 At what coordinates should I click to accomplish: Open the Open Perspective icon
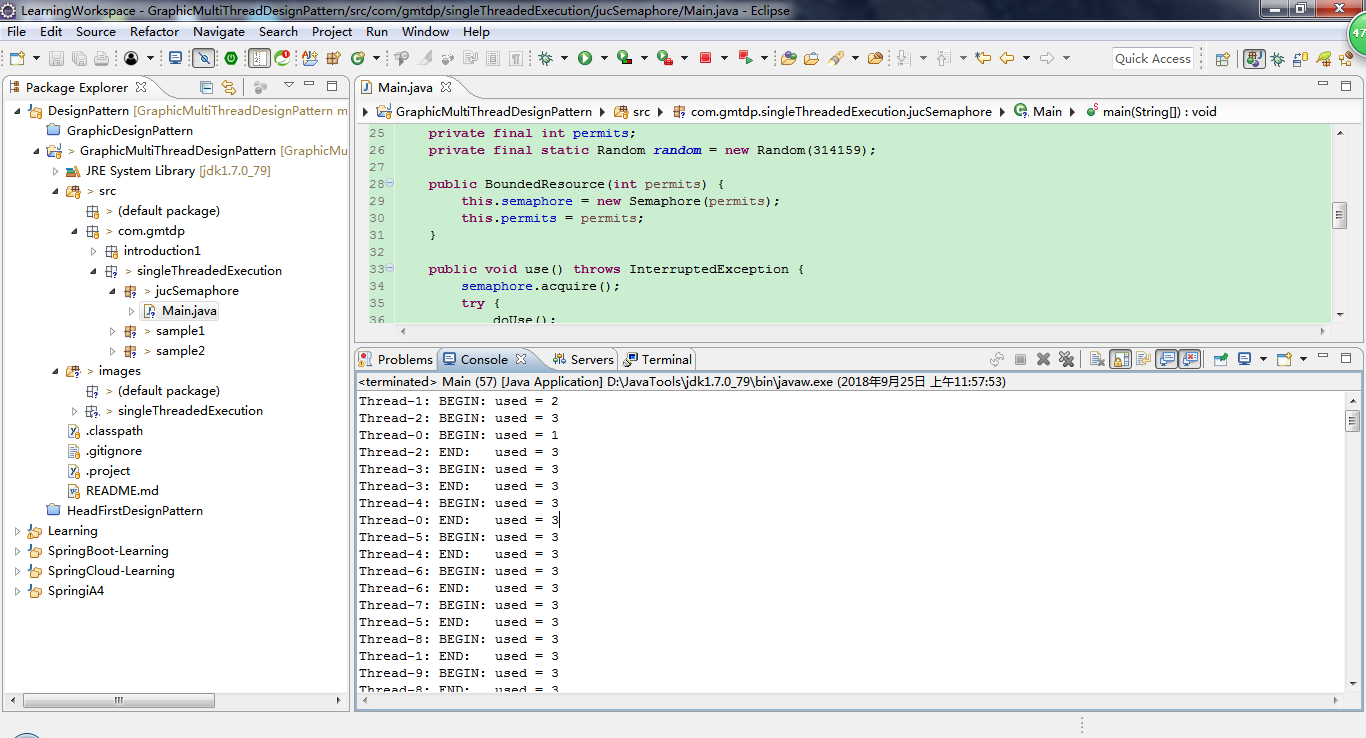point(1222,58)
